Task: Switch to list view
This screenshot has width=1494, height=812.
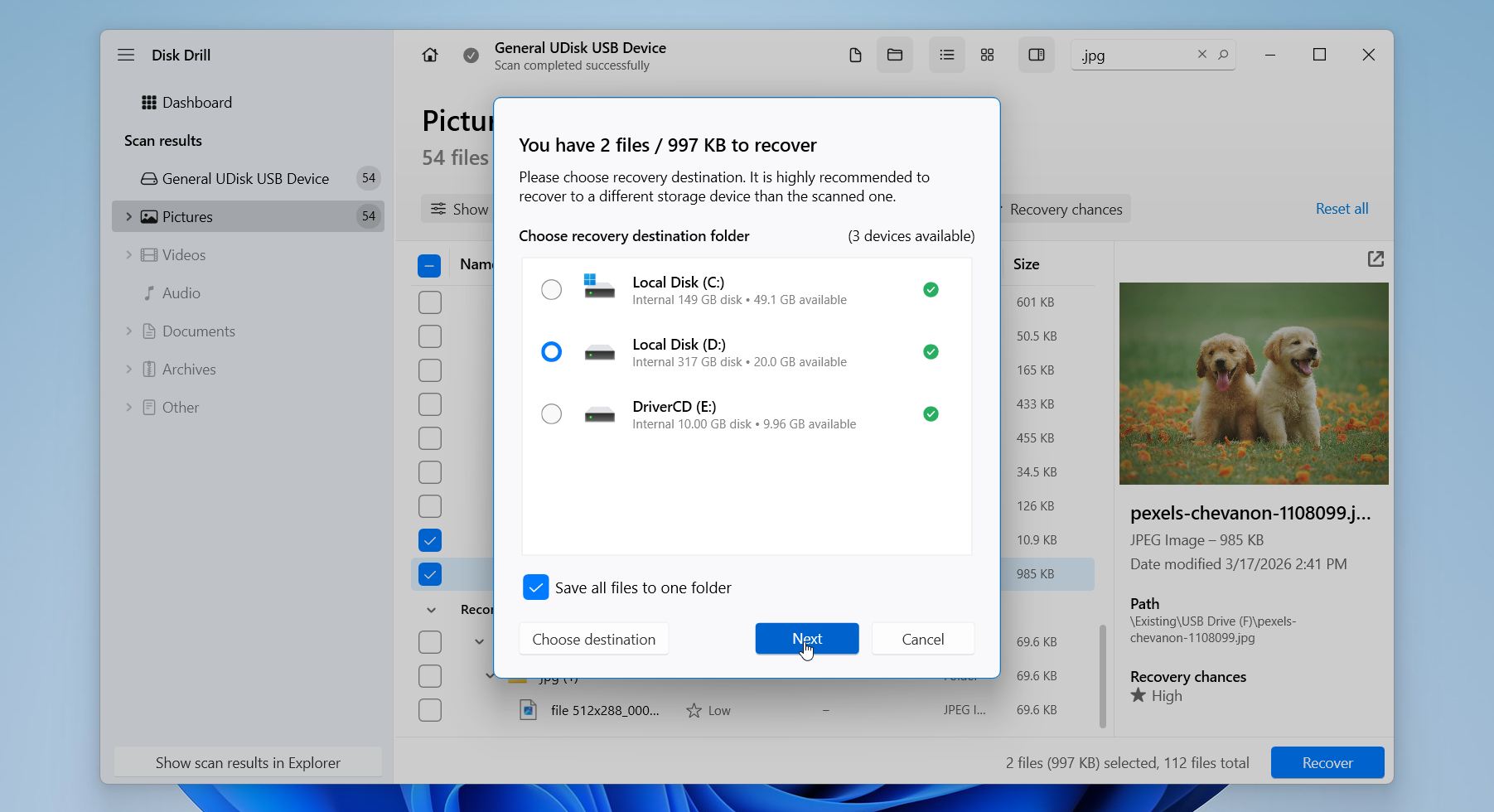Action: pos(946,55)
